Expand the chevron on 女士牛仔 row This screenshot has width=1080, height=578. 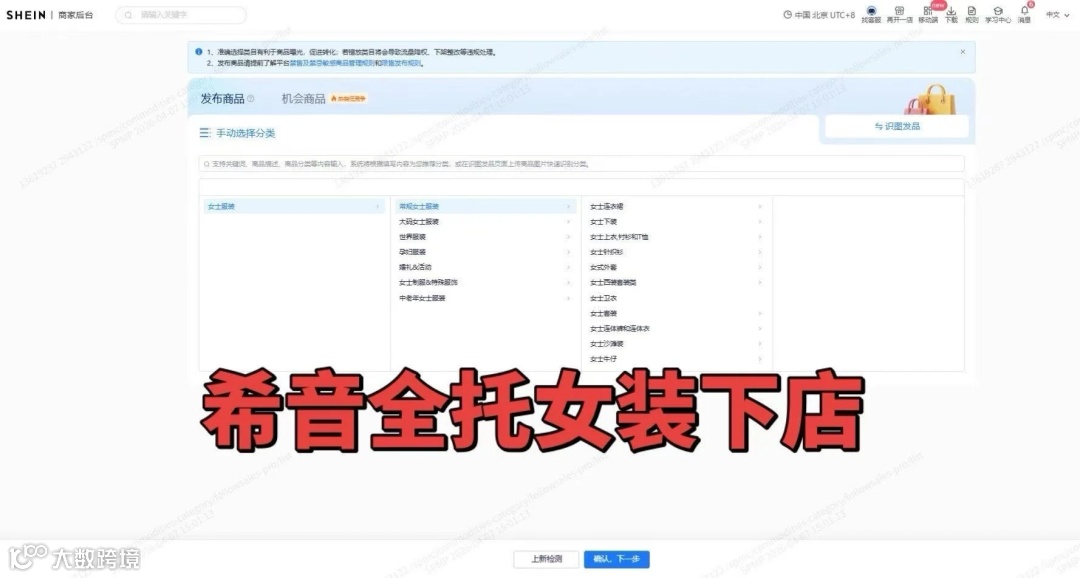pyautogui.click(x=760, y=359)
